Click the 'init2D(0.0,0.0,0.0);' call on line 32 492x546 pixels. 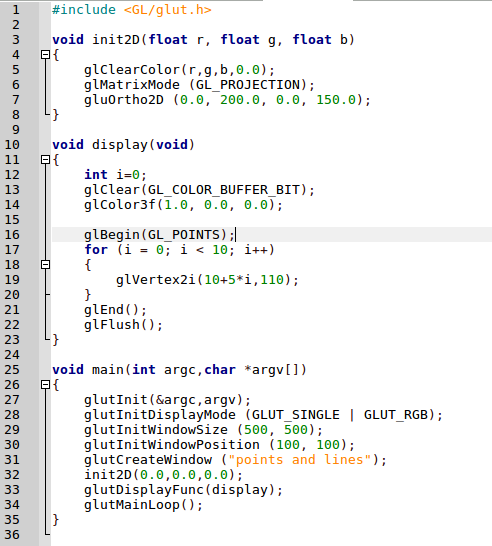click(x=164, y=475)
